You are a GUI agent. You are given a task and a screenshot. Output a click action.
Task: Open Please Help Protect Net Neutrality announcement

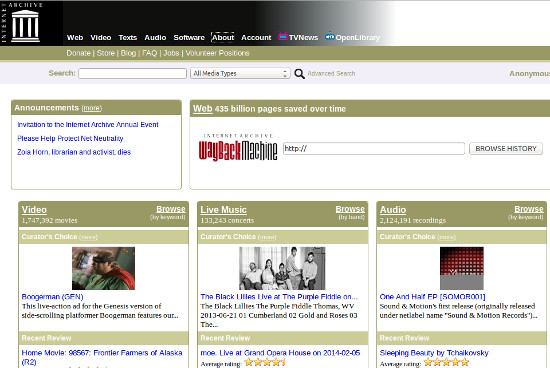pyautogui.click(x=70, y=139)
